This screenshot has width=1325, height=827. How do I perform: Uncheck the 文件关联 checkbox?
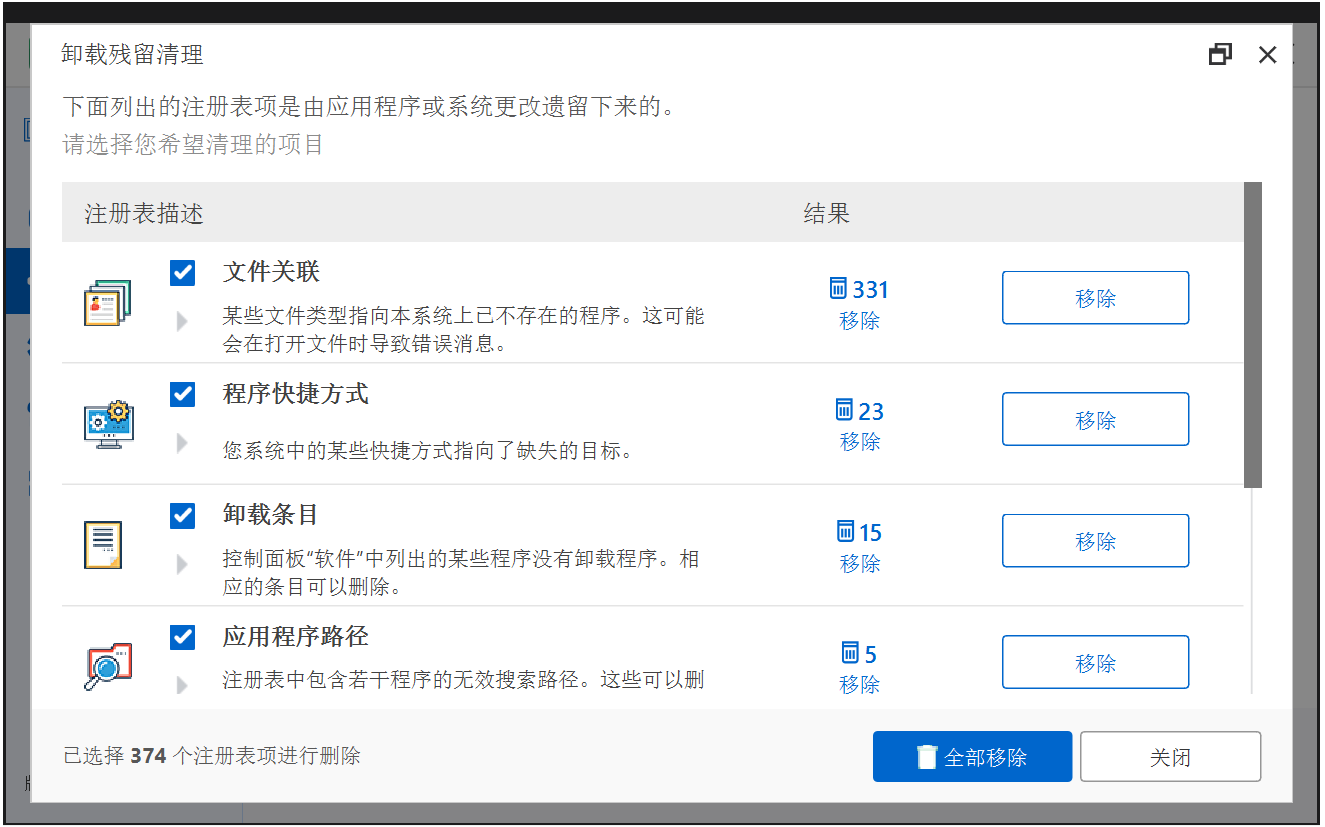(x=182, y=273)
